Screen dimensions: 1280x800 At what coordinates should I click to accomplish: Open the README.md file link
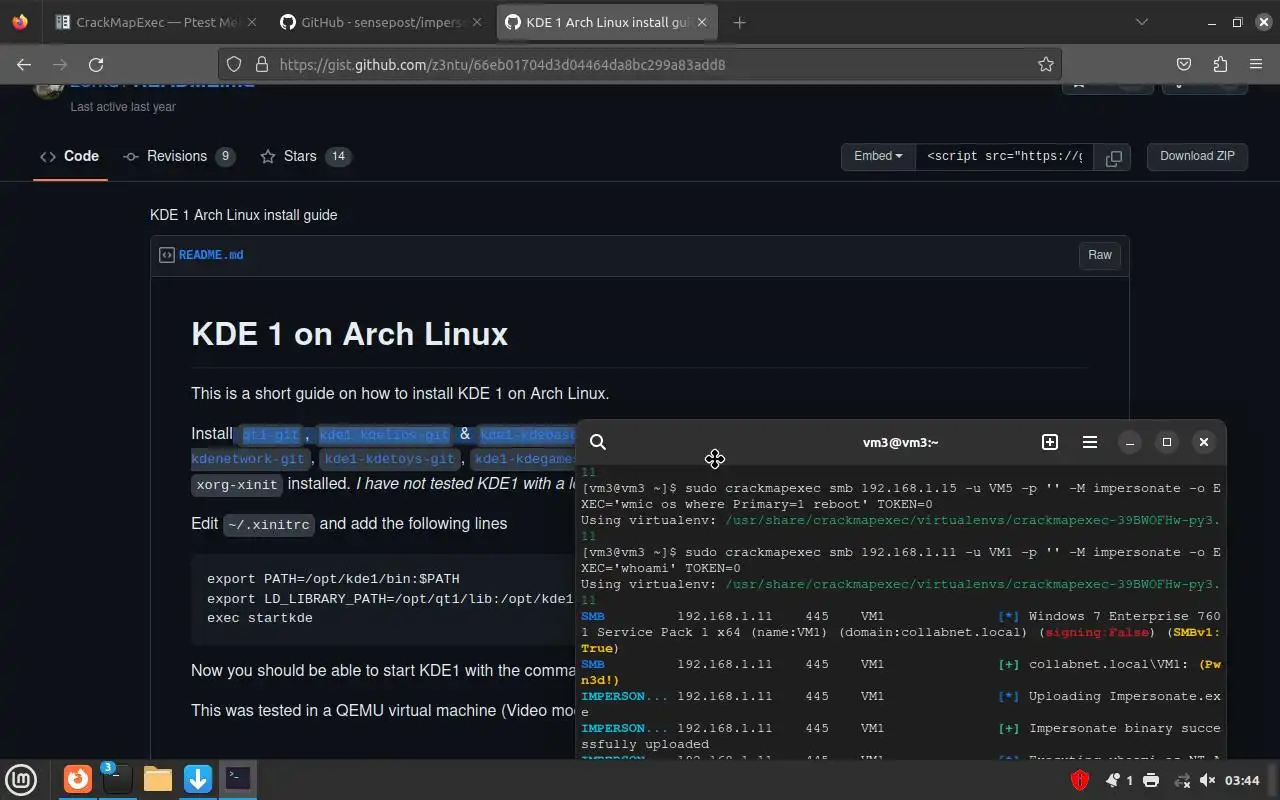pyautogui.click(x=211, y=255)
